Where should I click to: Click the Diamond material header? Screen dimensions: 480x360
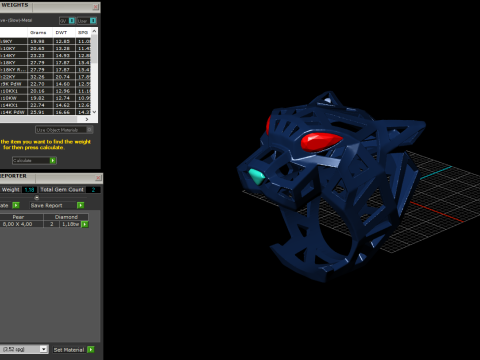coord(66,217)
